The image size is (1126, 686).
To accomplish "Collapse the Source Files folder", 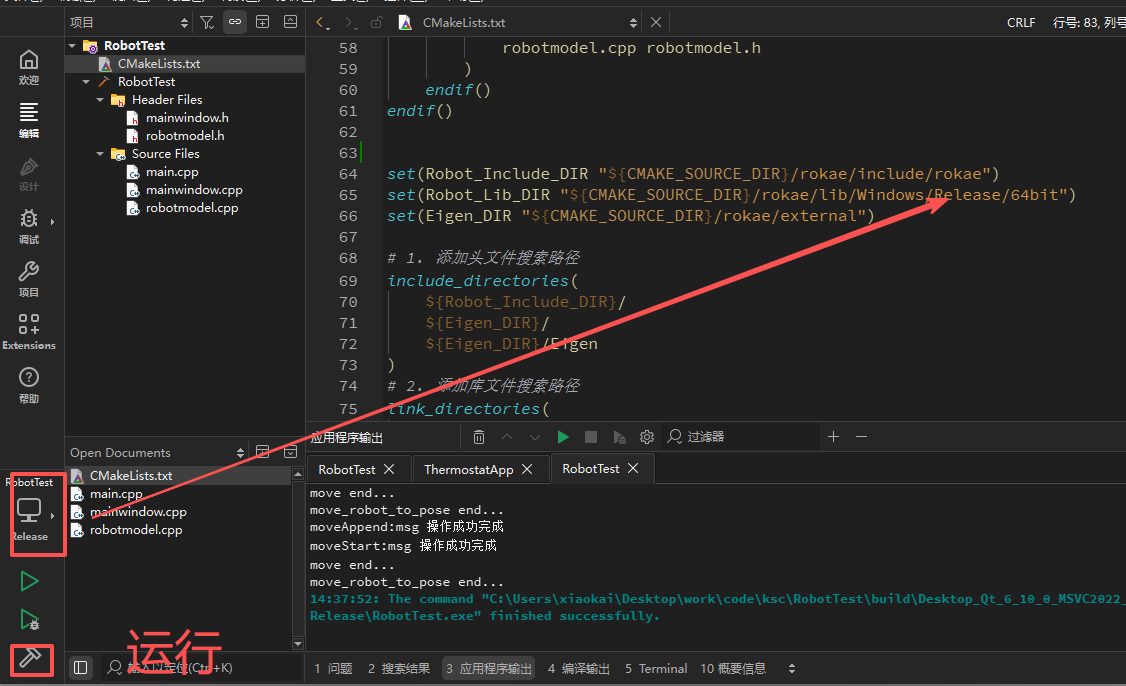I will coord(101,154).
